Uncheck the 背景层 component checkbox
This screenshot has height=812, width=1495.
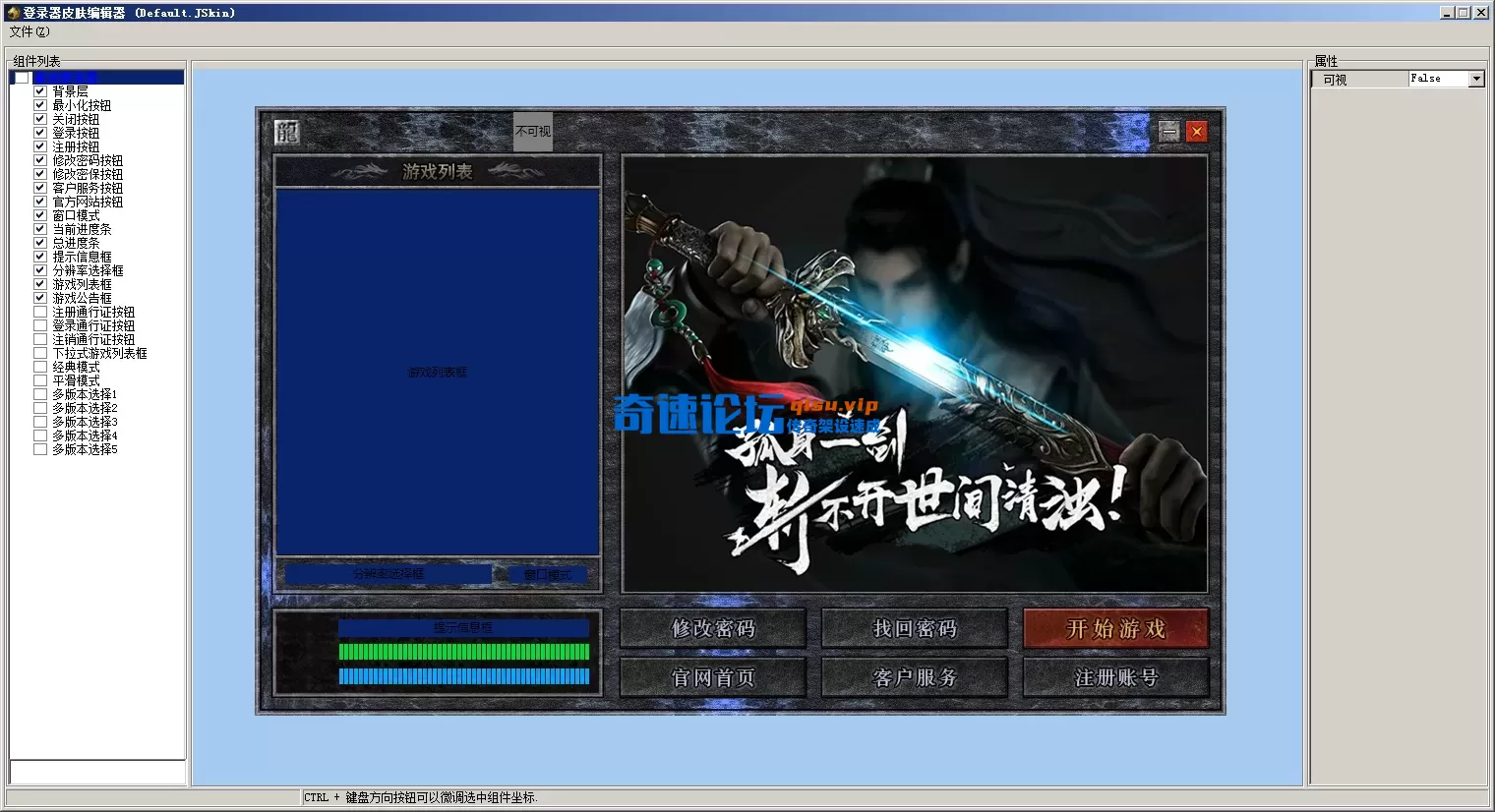coord(39,90)
